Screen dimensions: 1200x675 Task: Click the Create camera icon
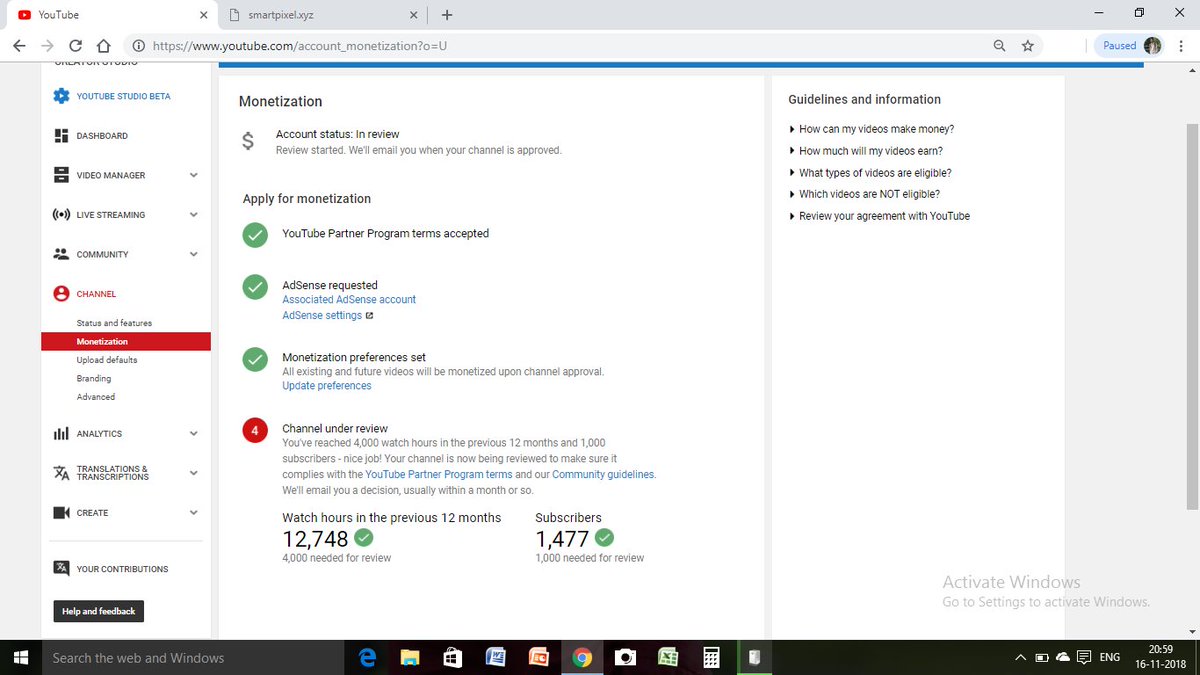[x=61, y=513]
